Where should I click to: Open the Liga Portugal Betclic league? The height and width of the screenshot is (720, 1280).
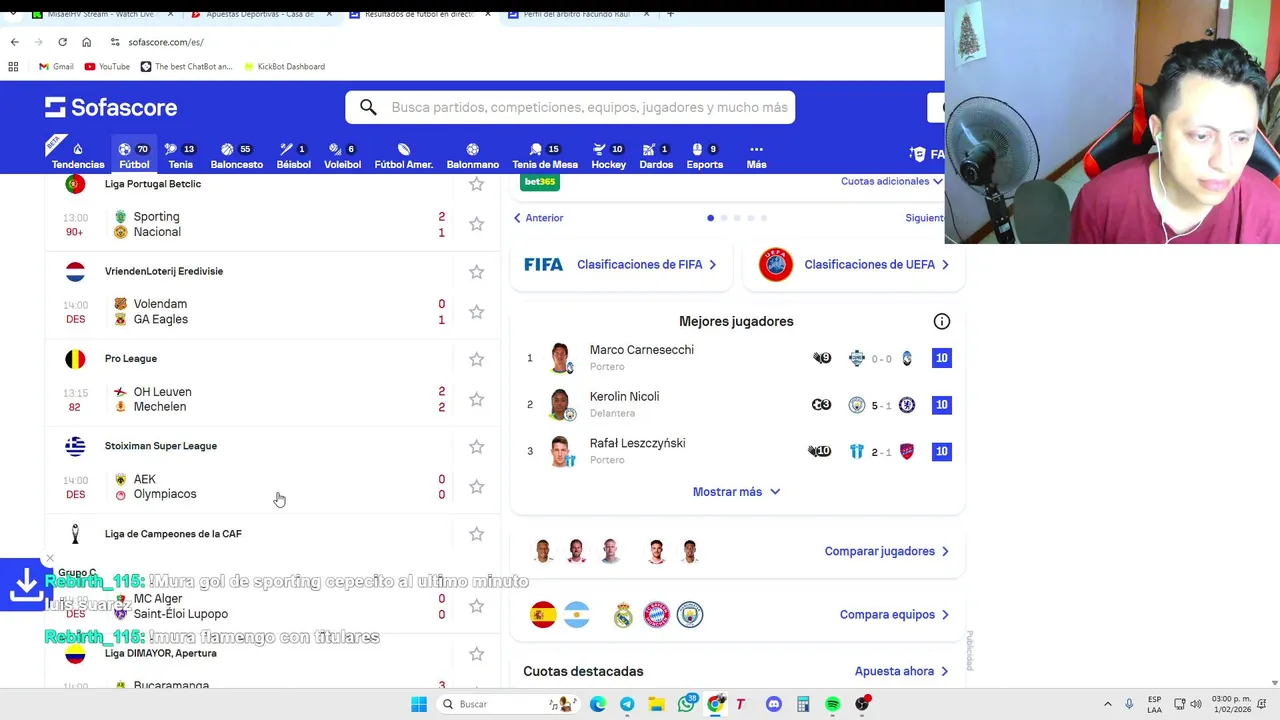click(153, 184)
